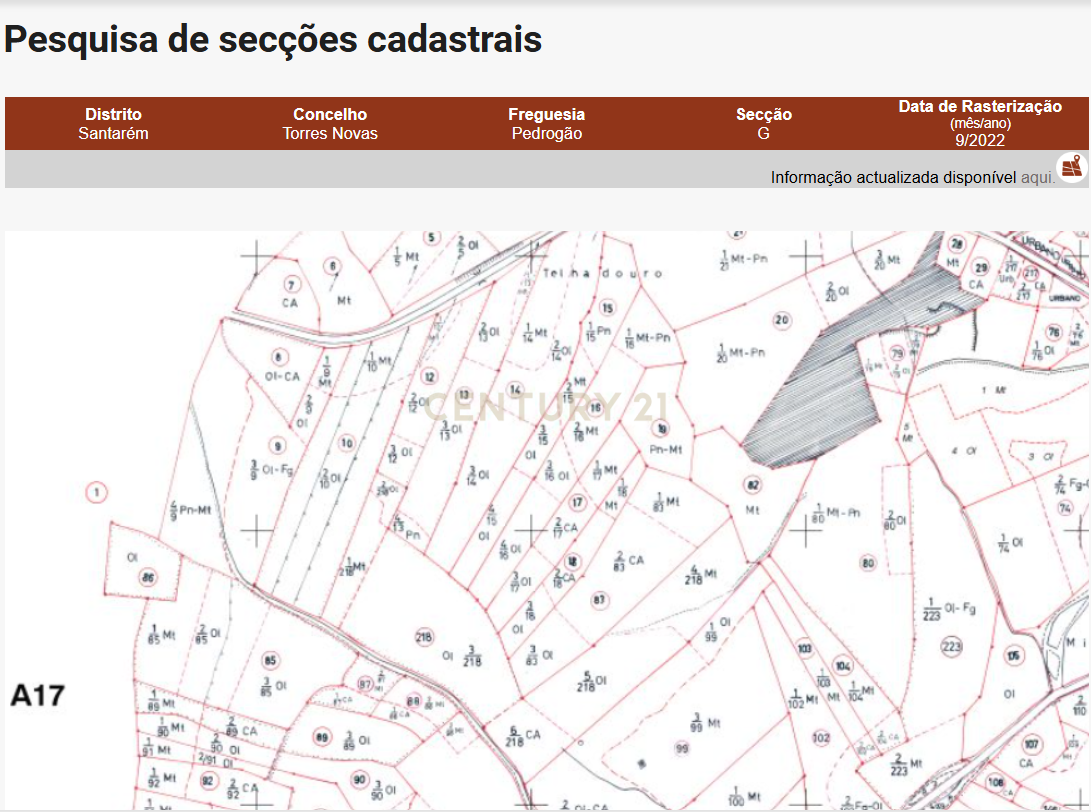
Task: Click circled parcel 7 labelled CA
Action: [x=291, y=283]
